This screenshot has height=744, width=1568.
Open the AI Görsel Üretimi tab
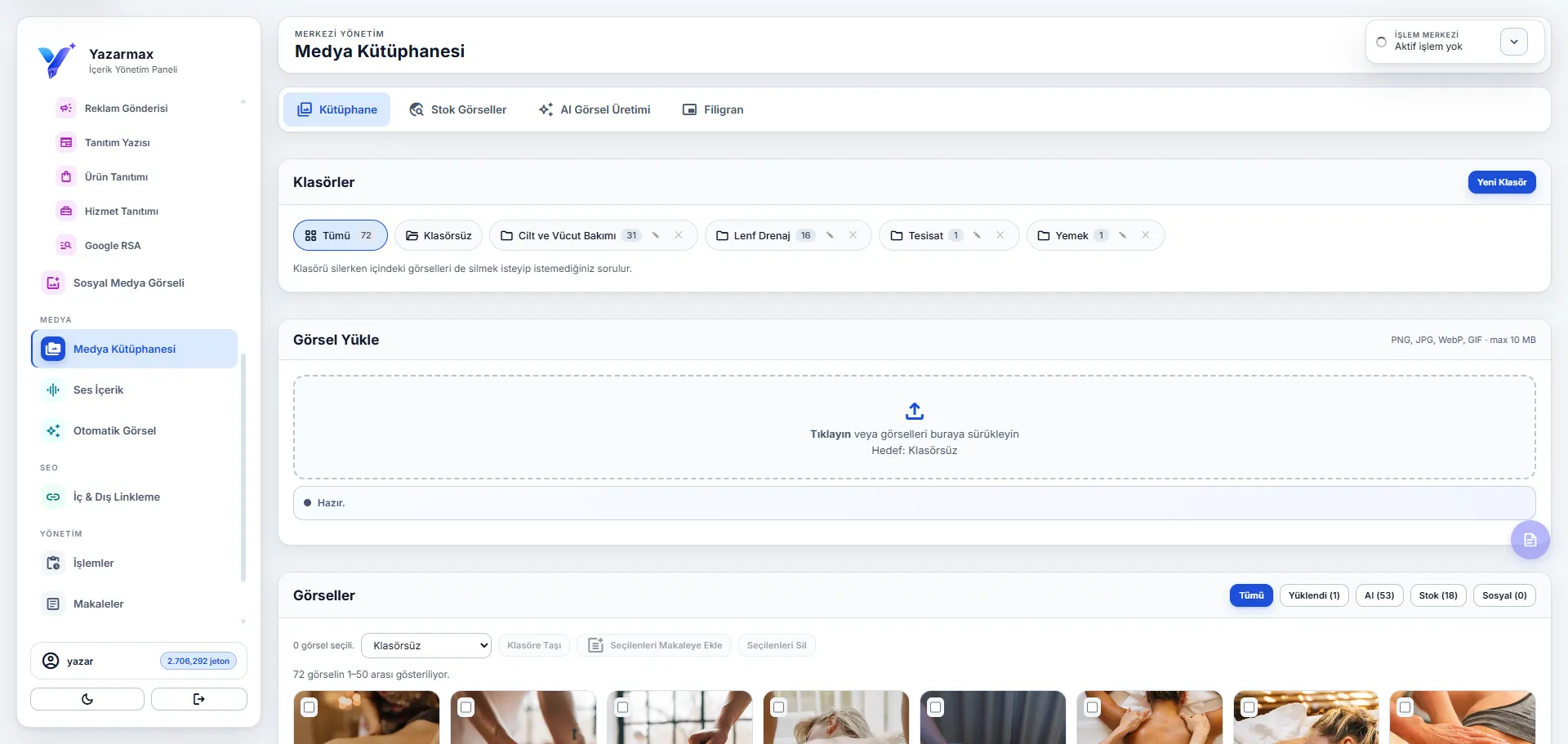pos(595,109)
